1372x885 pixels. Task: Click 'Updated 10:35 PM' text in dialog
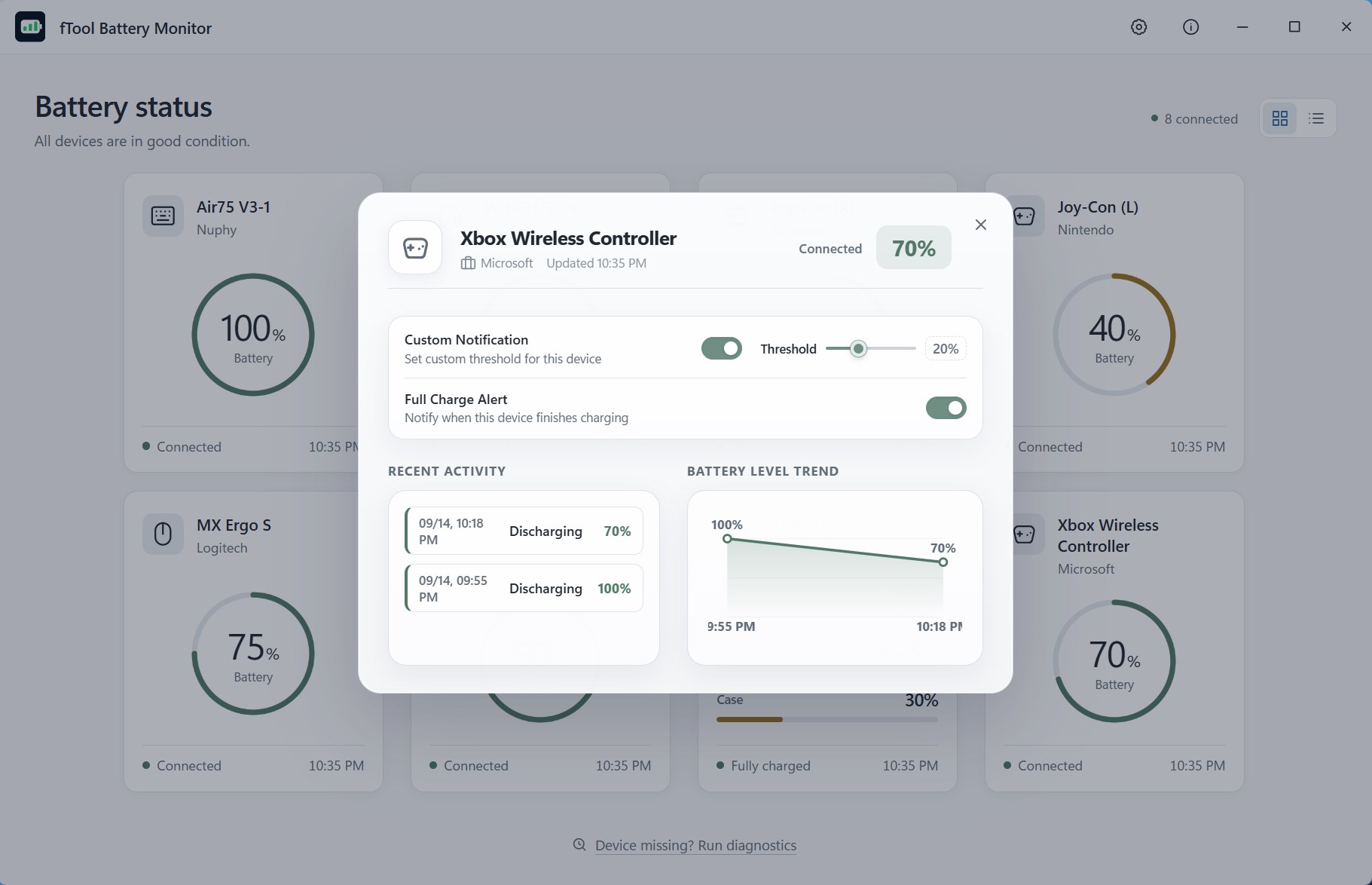[x=596, y=263]
